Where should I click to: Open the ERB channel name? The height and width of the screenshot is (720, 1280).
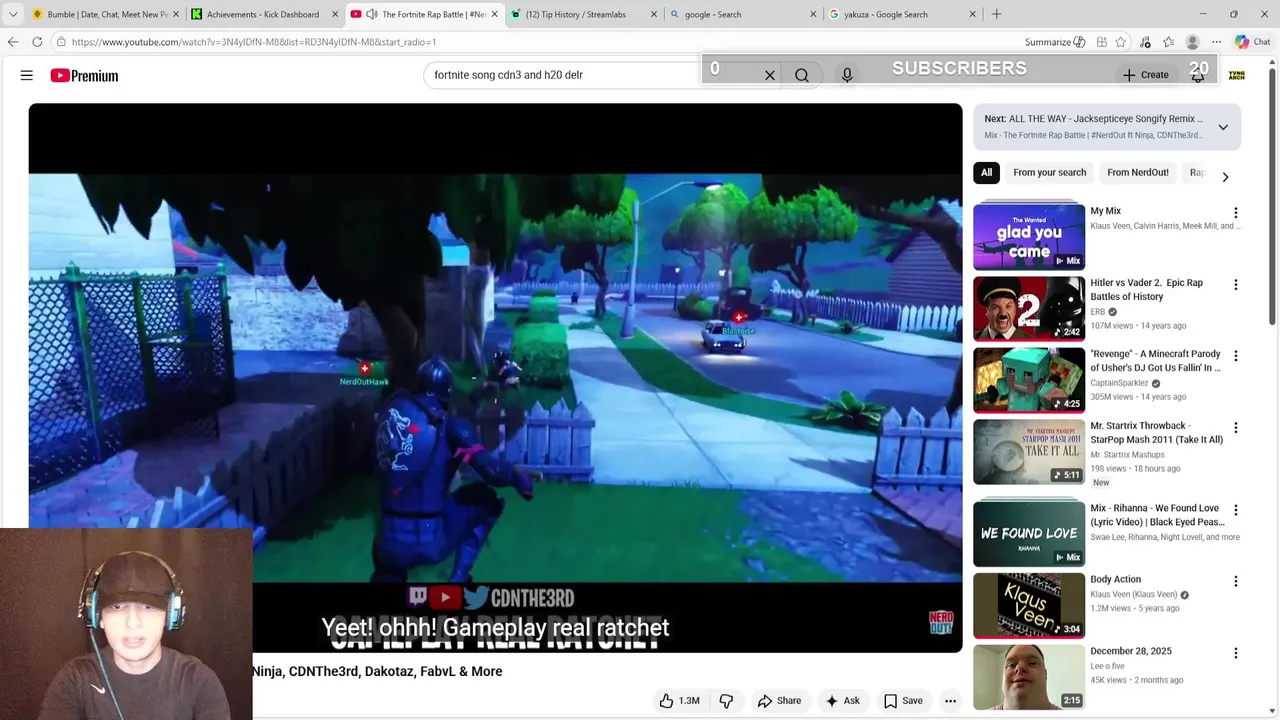coord(1097,312)
